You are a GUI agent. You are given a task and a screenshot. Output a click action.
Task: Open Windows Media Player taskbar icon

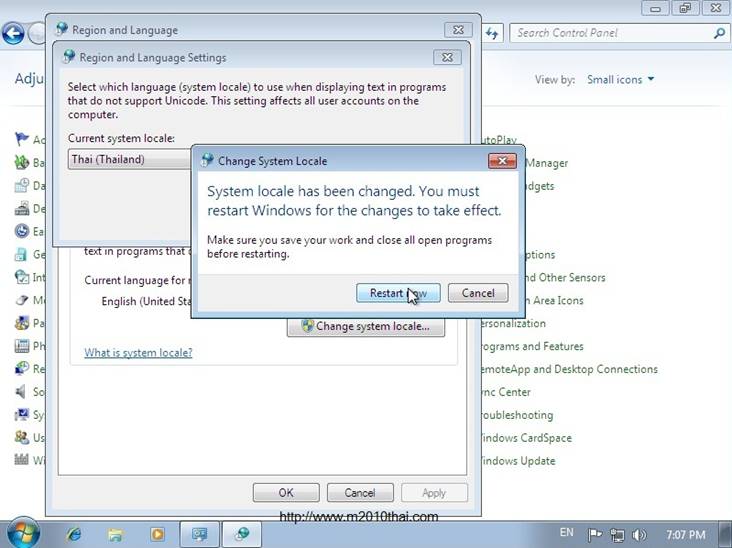pos(157,534)
